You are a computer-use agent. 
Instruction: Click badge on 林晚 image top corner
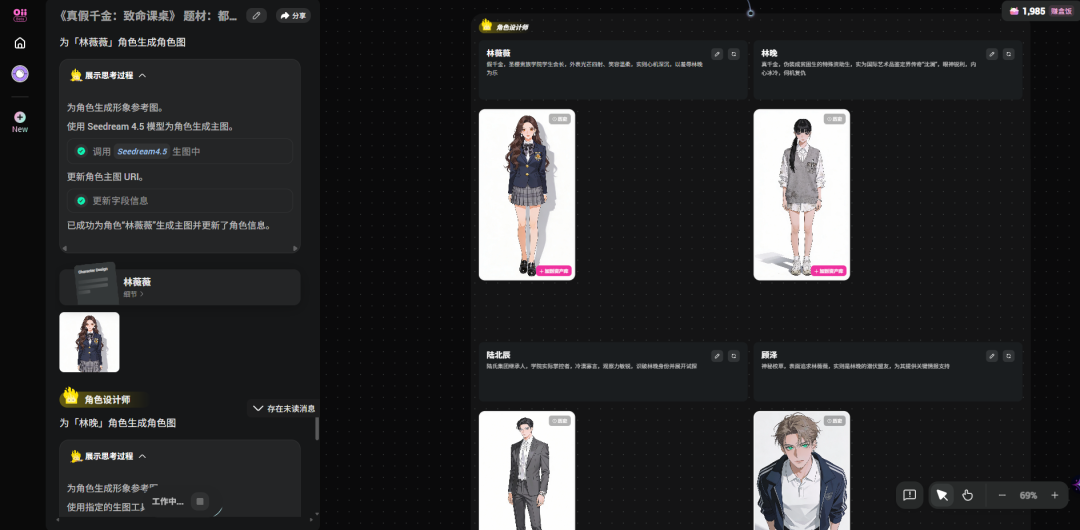(835, 119)
